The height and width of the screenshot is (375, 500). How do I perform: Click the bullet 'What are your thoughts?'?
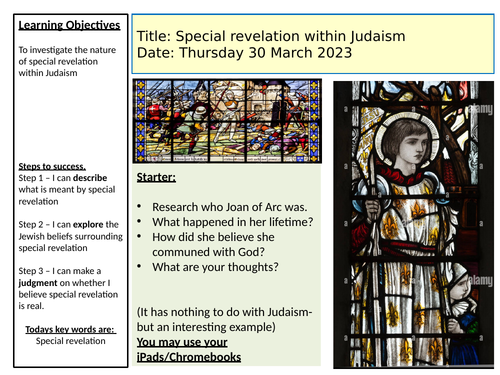[x=215, y=267]
